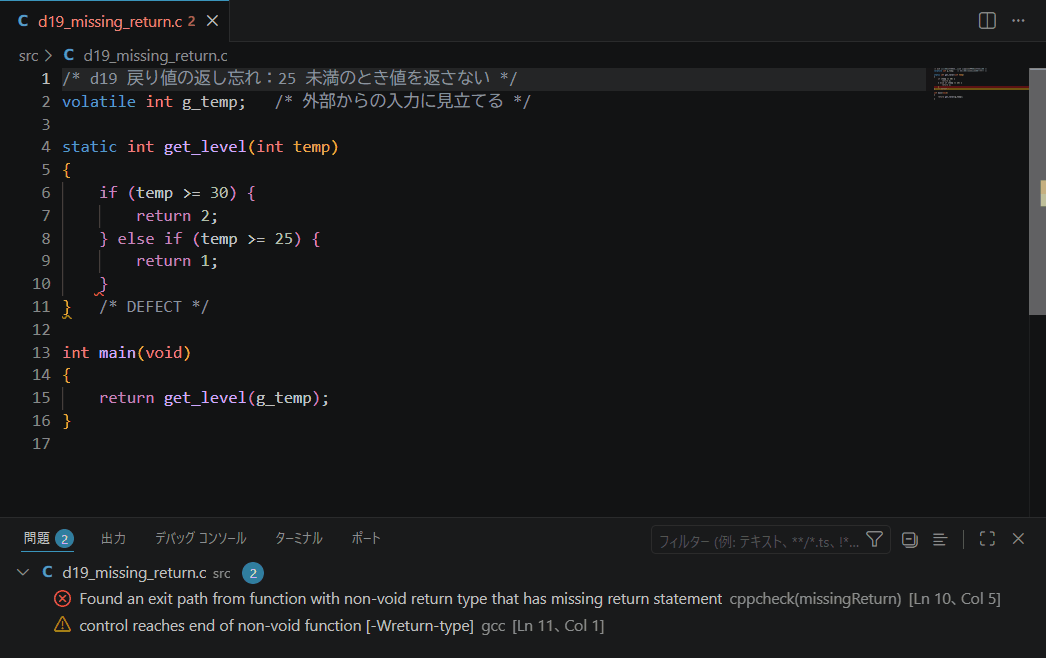1046x658 pixels.
Task: Switch to the ポート tab
Action: pos(366,538)
